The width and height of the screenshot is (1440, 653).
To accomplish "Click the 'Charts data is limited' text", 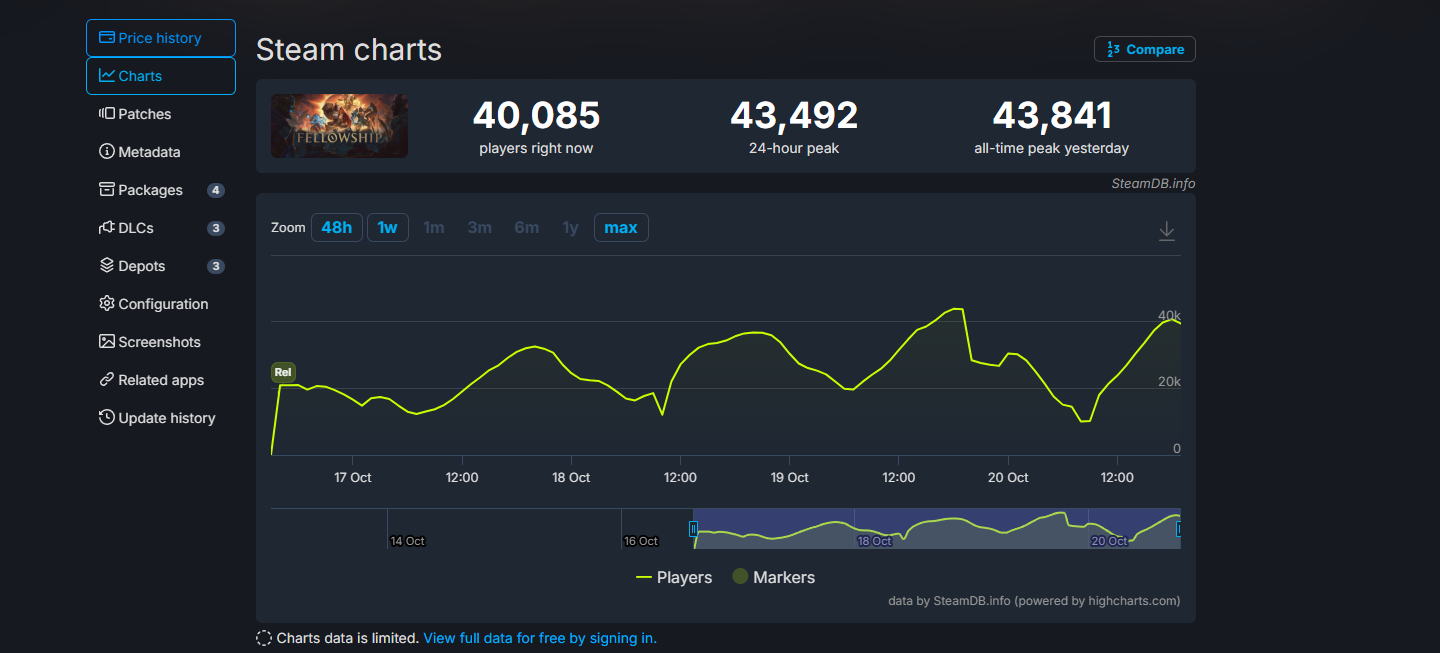I will point(348,638).
